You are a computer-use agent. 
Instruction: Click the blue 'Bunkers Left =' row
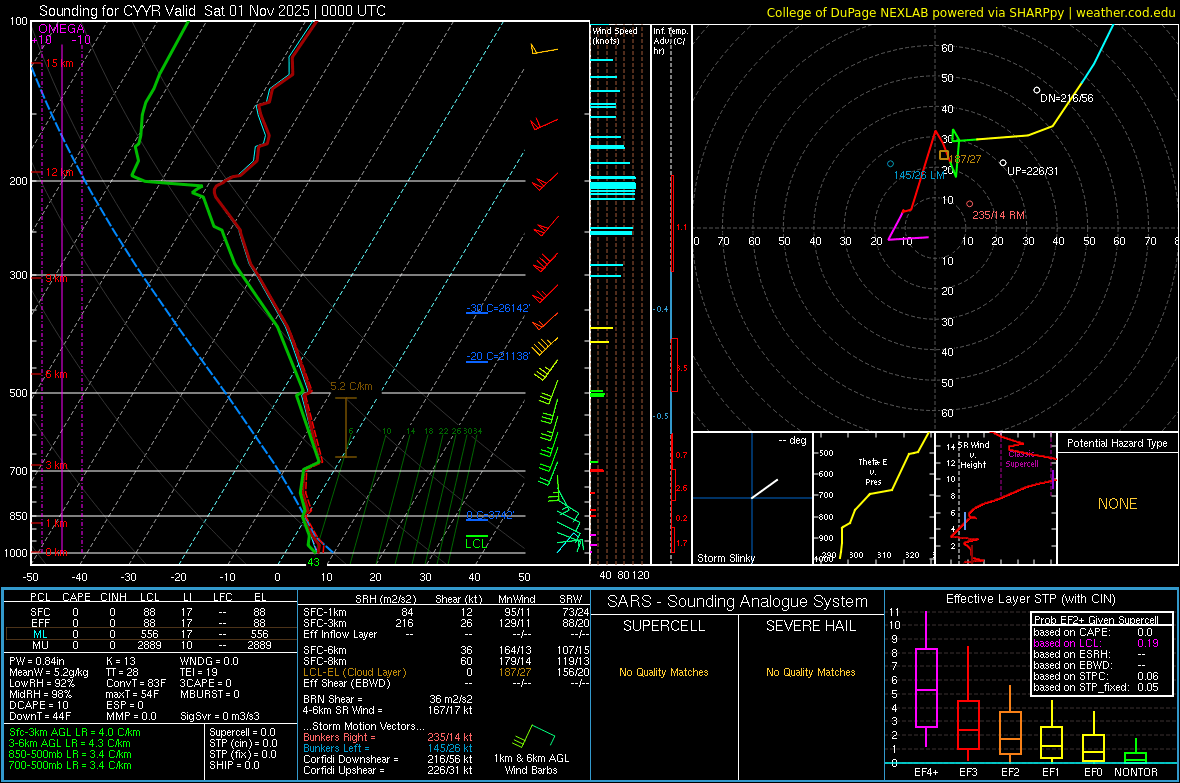pos(388,748)
